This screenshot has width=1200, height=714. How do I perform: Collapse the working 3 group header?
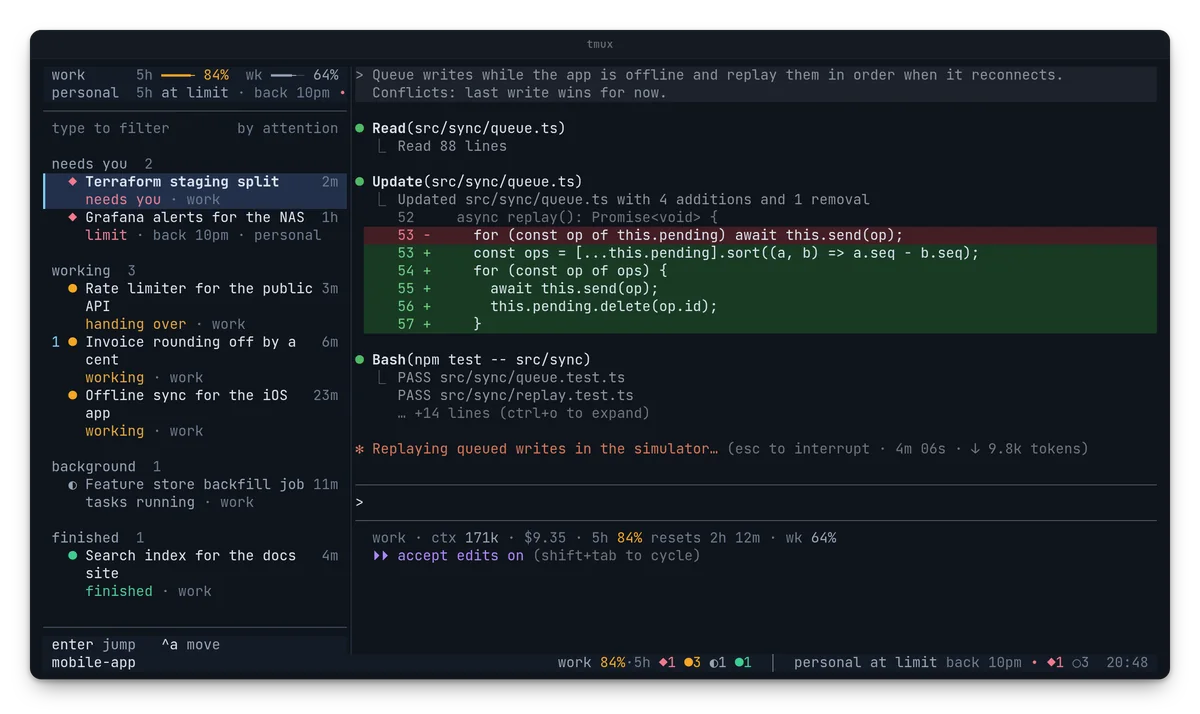point(94,271)
